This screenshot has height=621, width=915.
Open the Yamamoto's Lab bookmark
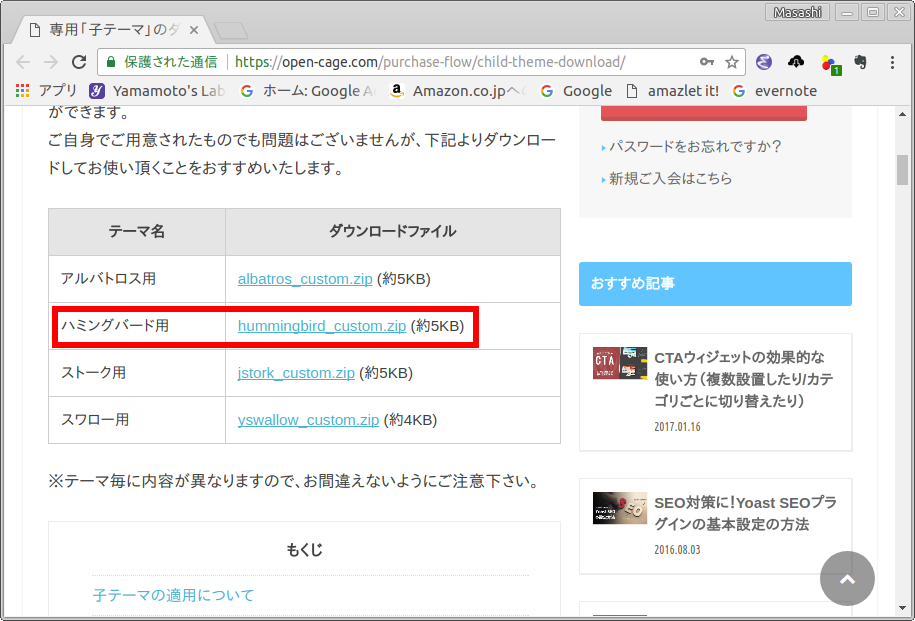[158, 91]
